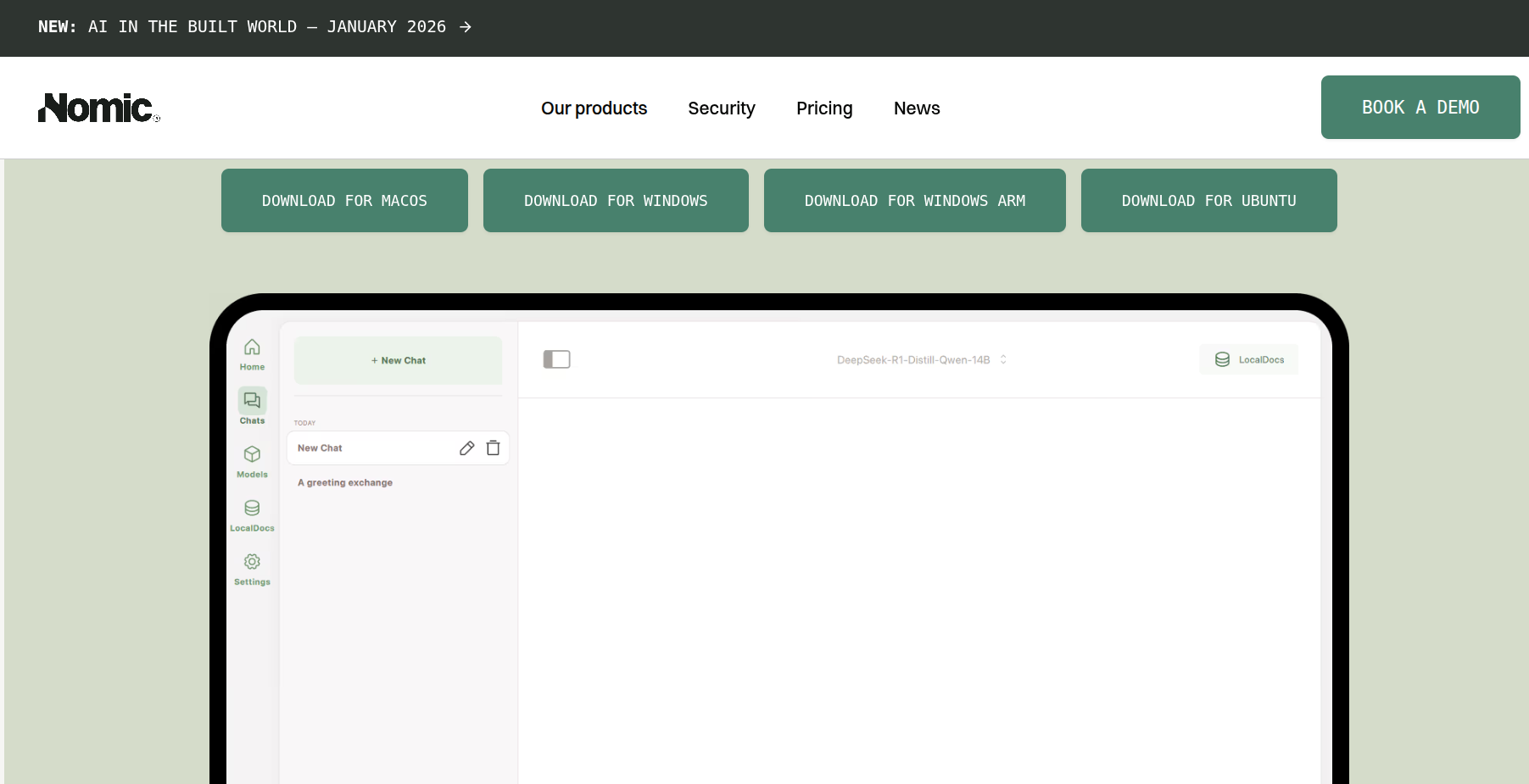Click Download for Ubuntu
The image size is (1529, 784).
point(1208,201)
